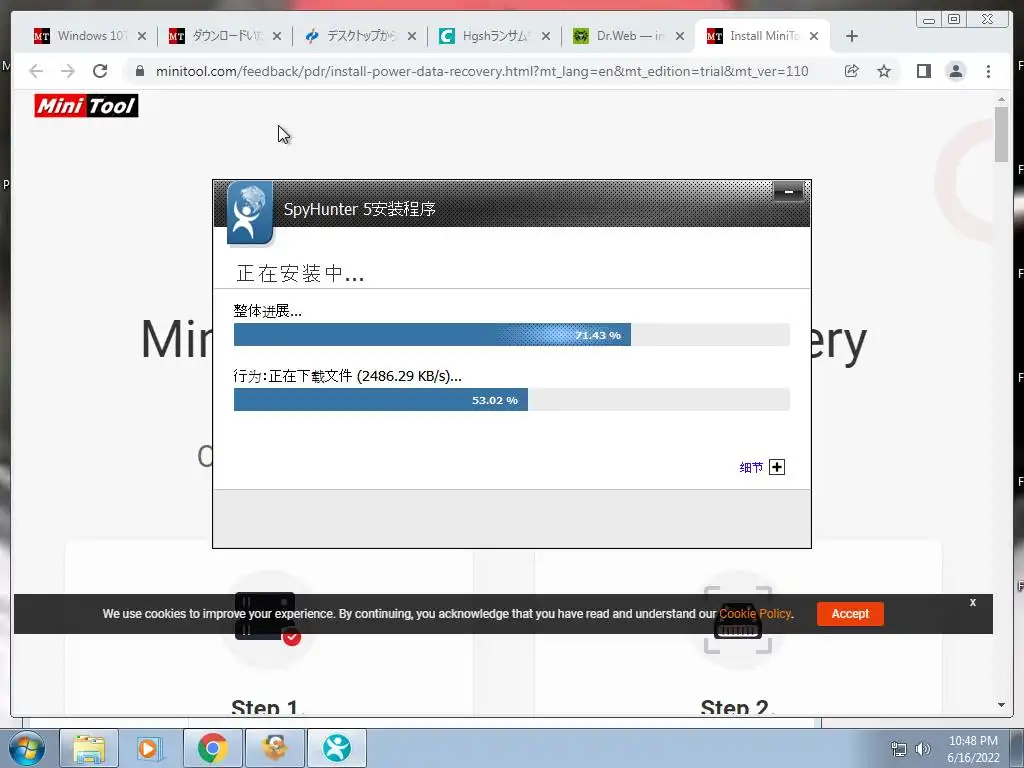Open Chrome three-dot menu
Image resolution: width=1024 pixels, height=768 pixels.
988,71
